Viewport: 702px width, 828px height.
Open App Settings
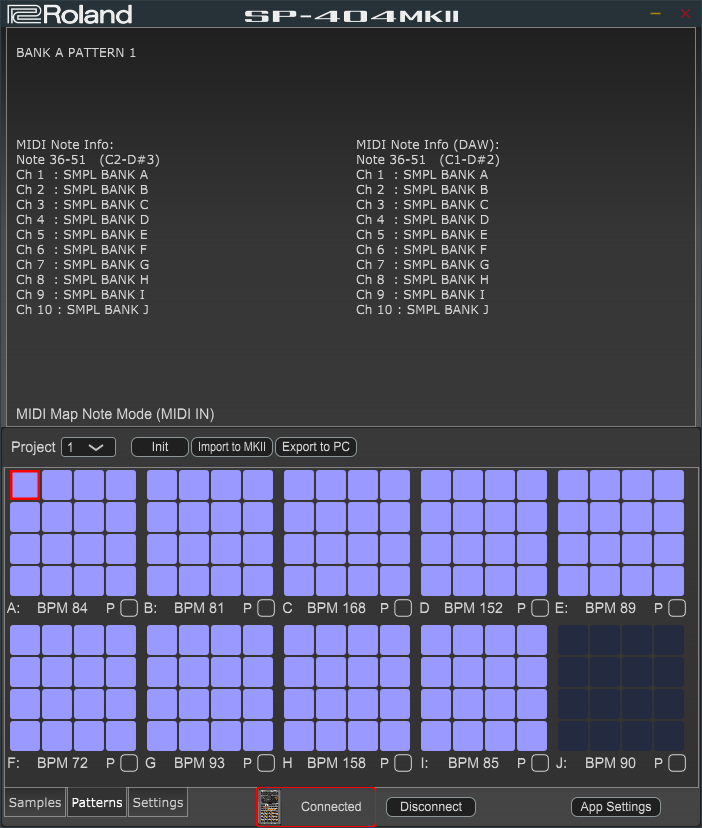[x=616, y=807]
